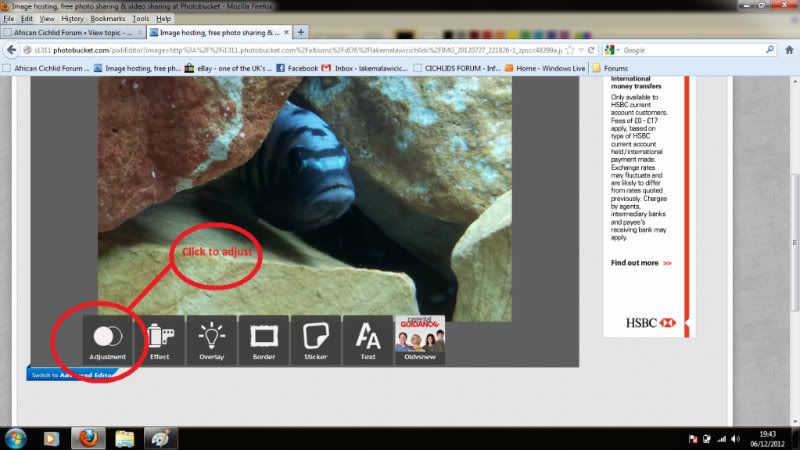Open the Border tool

pyautogui.click(x=264, y=340)
